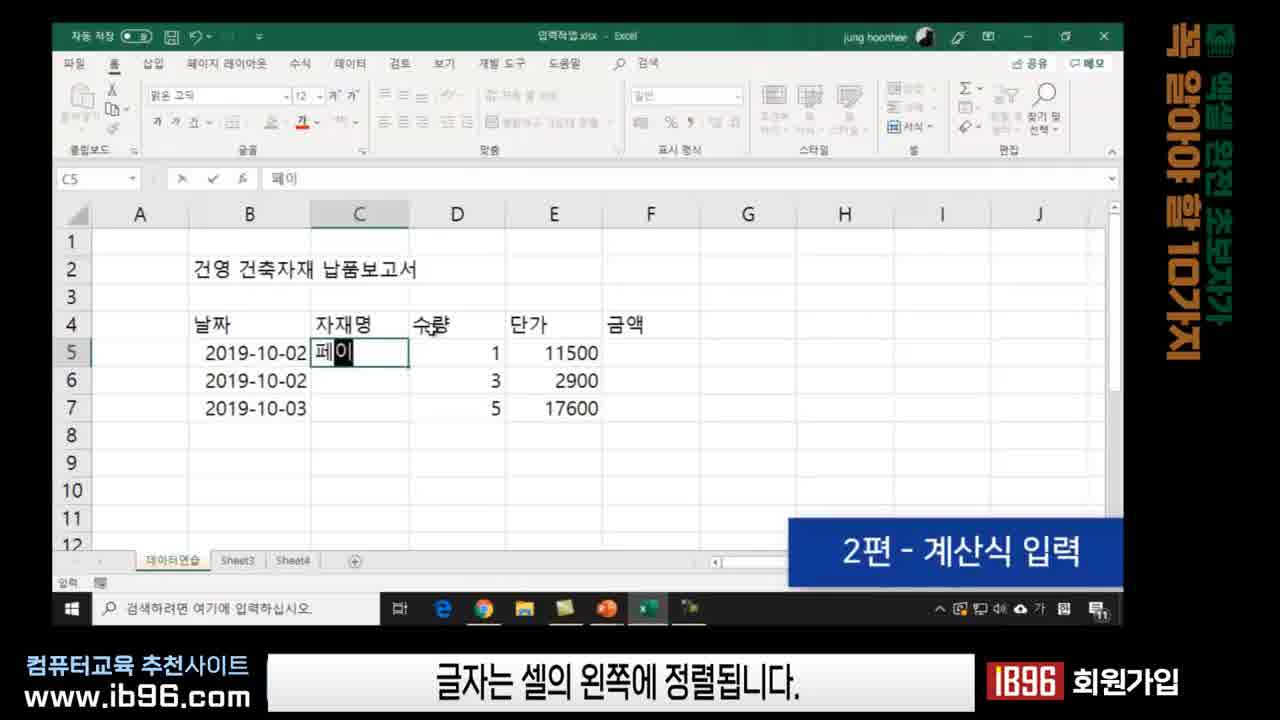Click the AutoSum sigma icon
This screenshot has height=720, width=1280.
coord(965,89)
